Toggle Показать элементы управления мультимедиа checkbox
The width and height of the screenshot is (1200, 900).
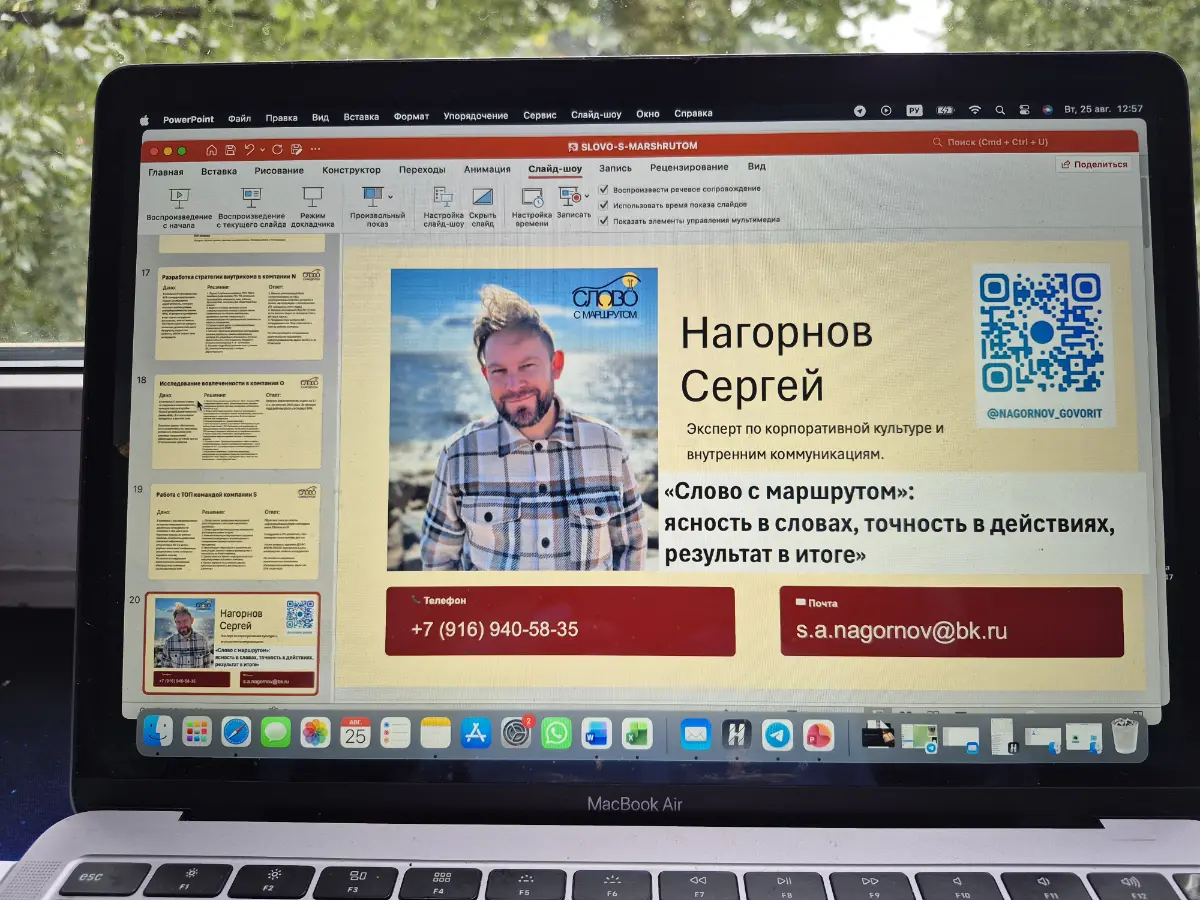coord(604,220)
